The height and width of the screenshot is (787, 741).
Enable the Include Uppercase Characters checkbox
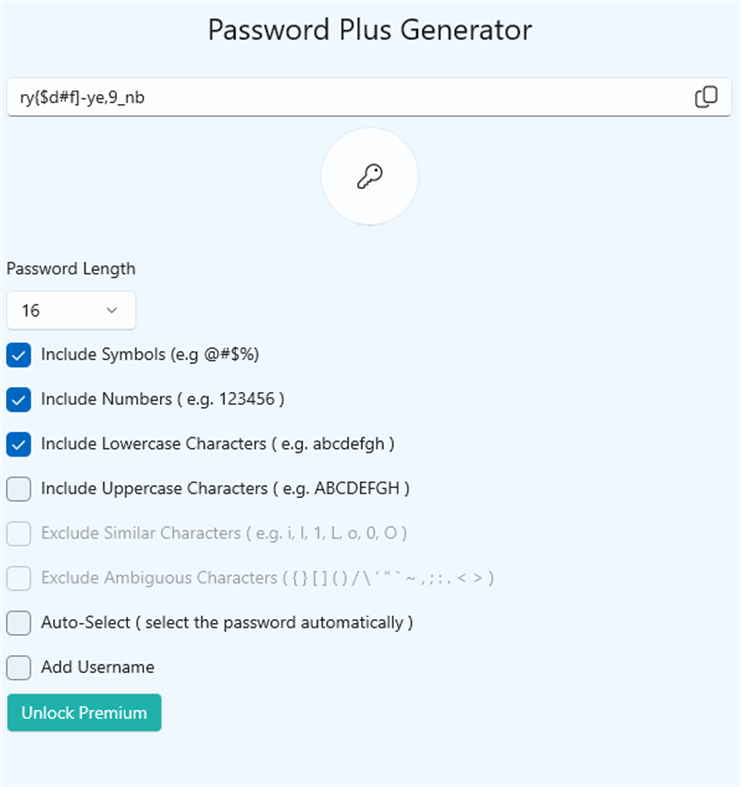tap(19, 489)
